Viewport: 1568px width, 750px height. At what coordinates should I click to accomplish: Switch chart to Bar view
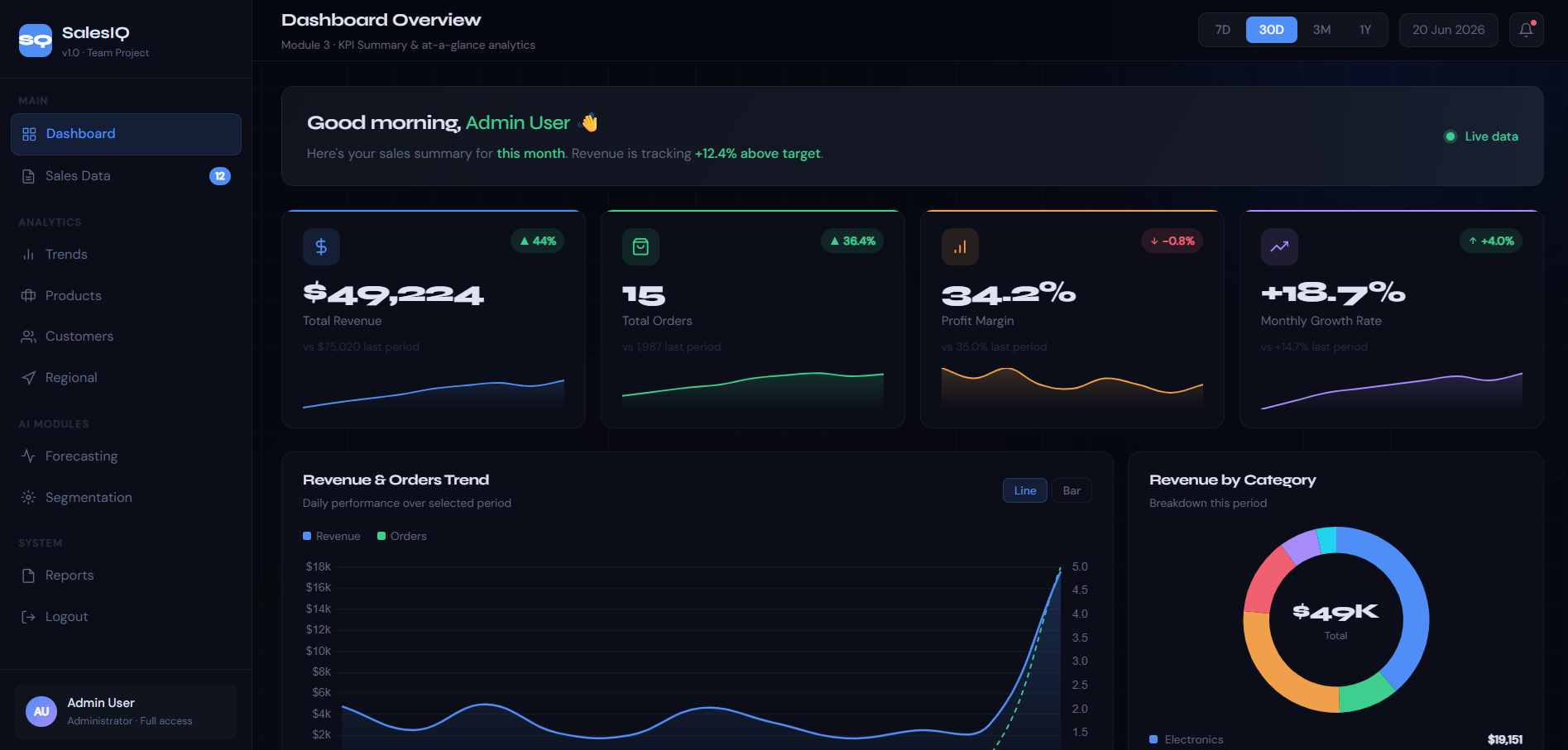tap(1072, 490)
